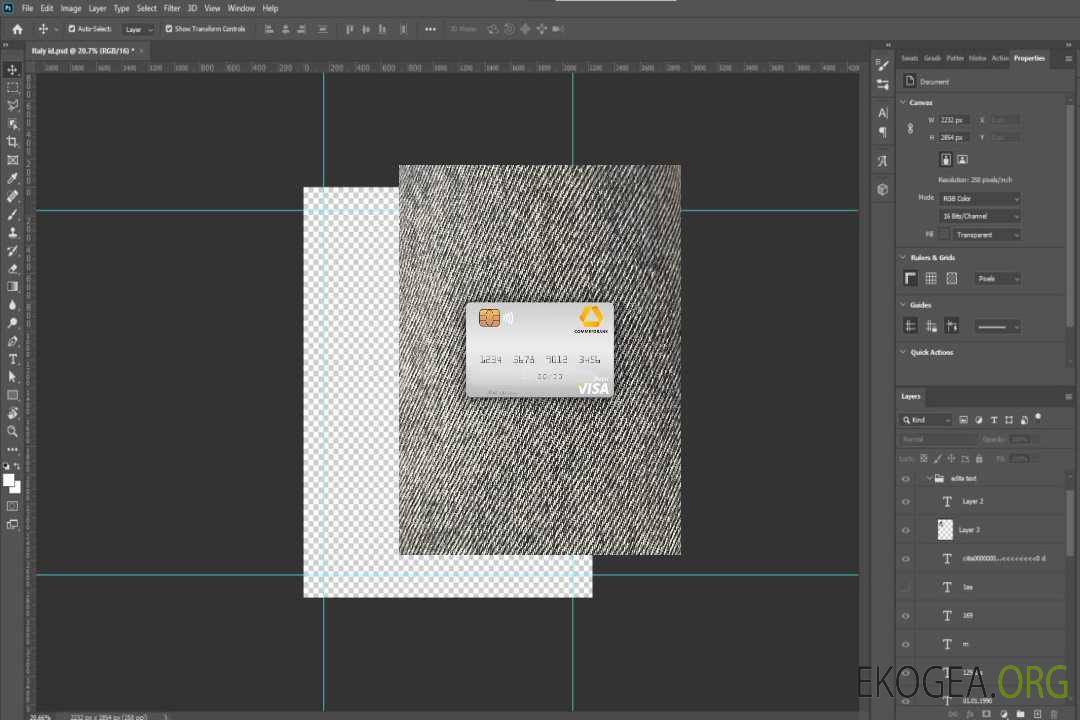Switch to the Swatches panel tab
The image size is (1080, 720).
point(909,58)
